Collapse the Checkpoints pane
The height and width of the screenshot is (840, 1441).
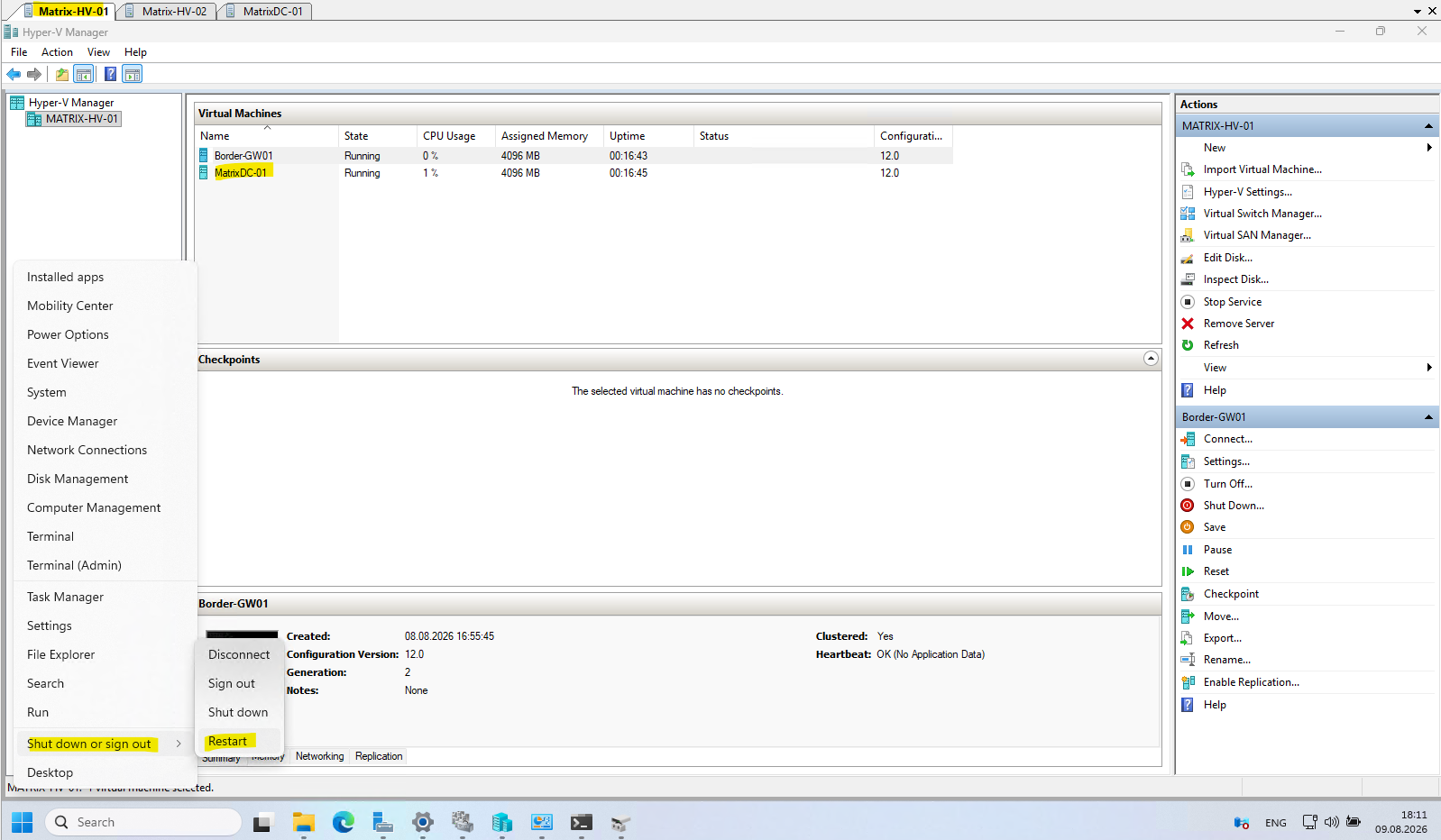(1151, 359)
